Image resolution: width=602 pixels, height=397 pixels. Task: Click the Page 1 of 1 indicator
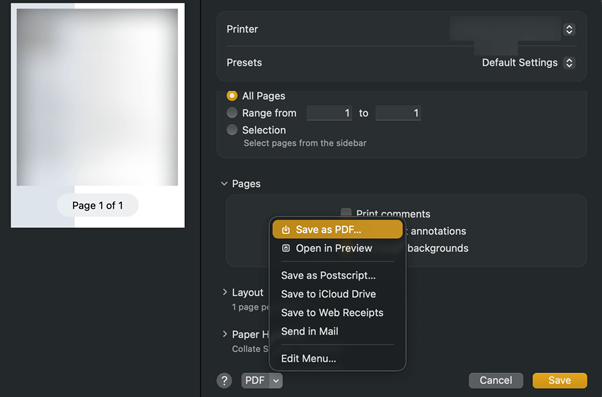98,205
